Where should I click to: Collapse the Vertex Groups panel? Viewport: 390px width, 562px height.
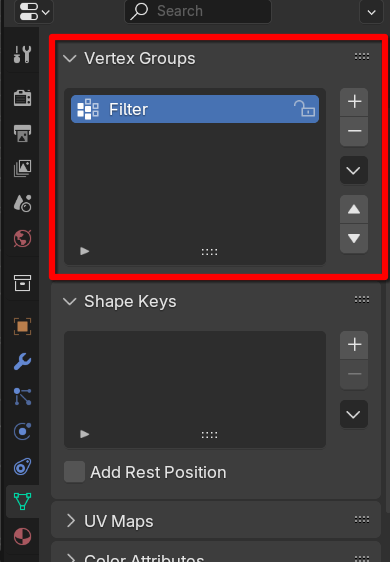[x=70, y=58]
